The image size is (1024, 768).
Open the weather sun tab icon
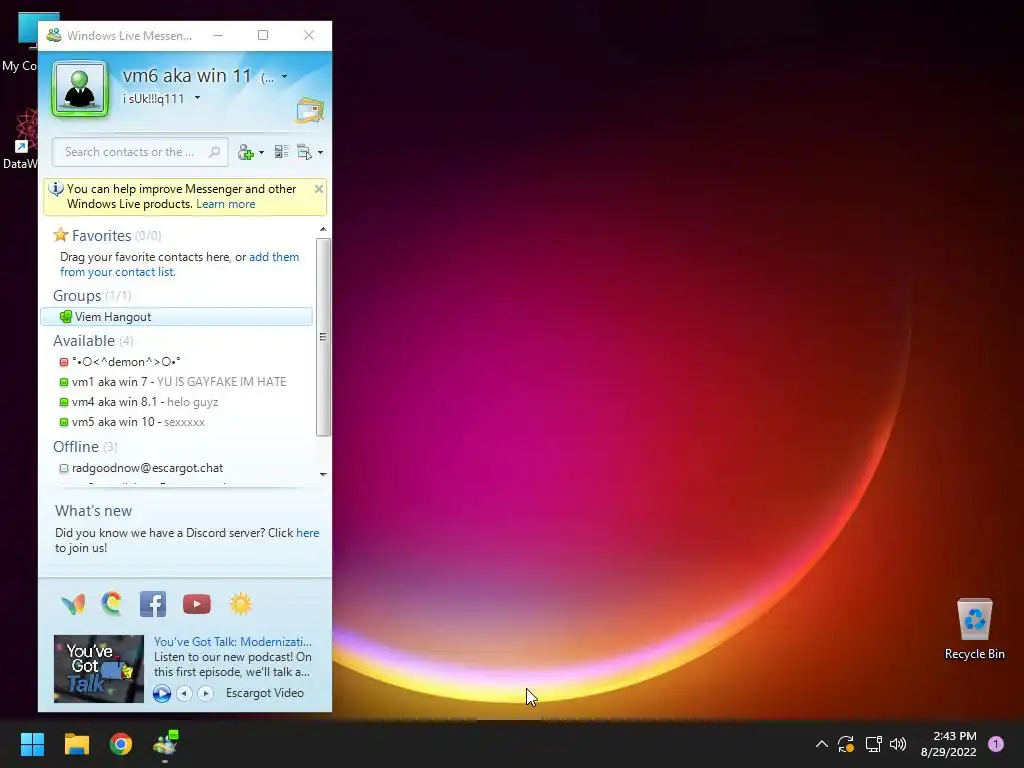240,604
